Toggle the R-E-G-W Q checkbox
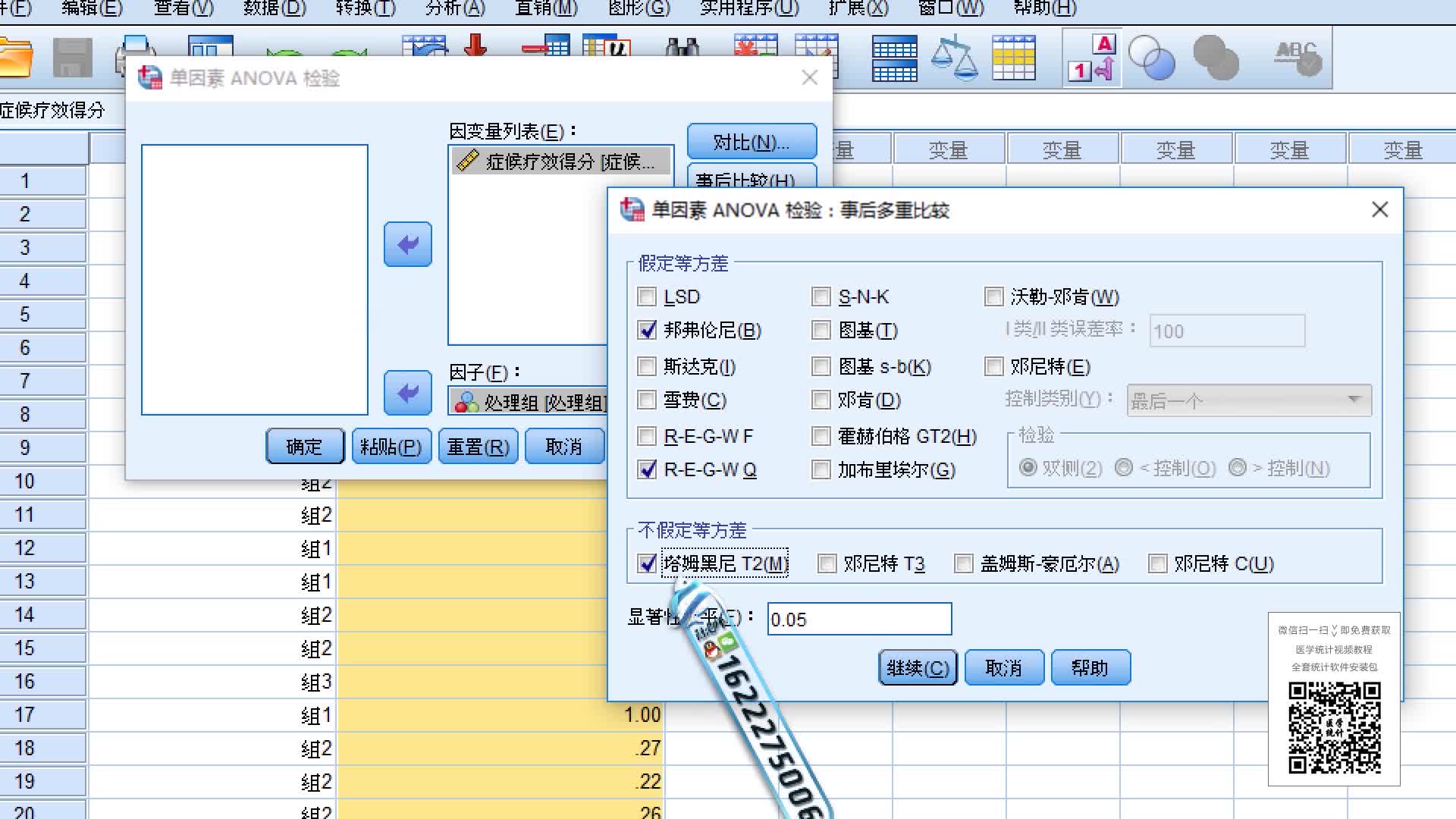Image resolution: width=1456 pixels, height=819 pixels. coord(647,469)
